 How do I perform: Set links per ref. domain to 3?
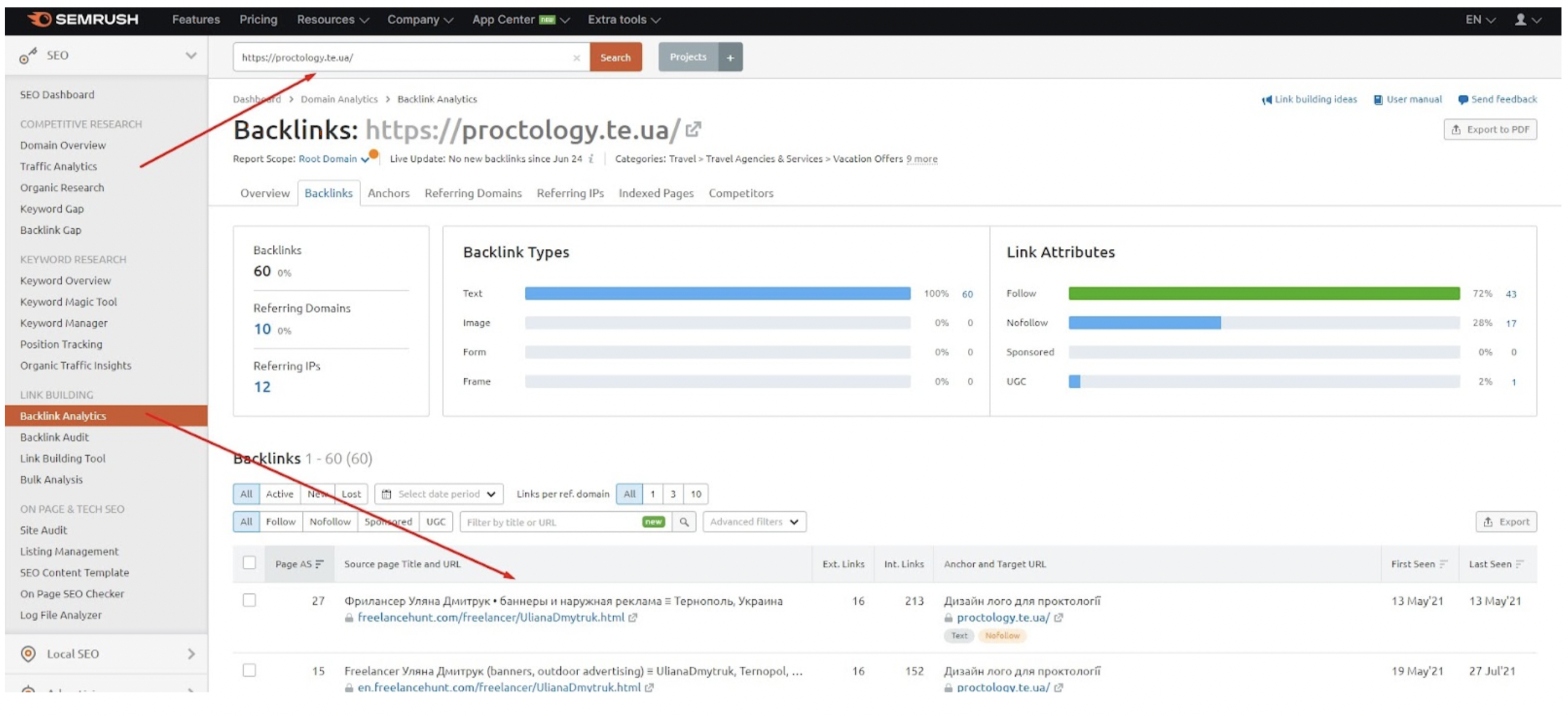pyautogui.click(x=673, y=494)
